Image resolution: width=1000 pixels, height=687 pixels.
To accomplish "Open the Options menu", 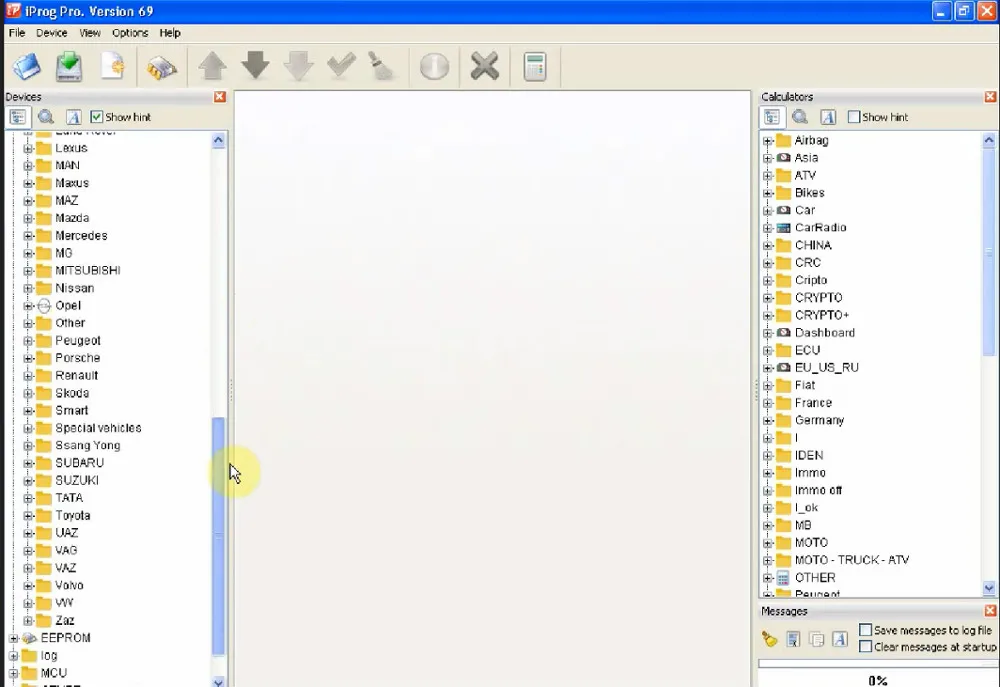I will tap(130, 33).
